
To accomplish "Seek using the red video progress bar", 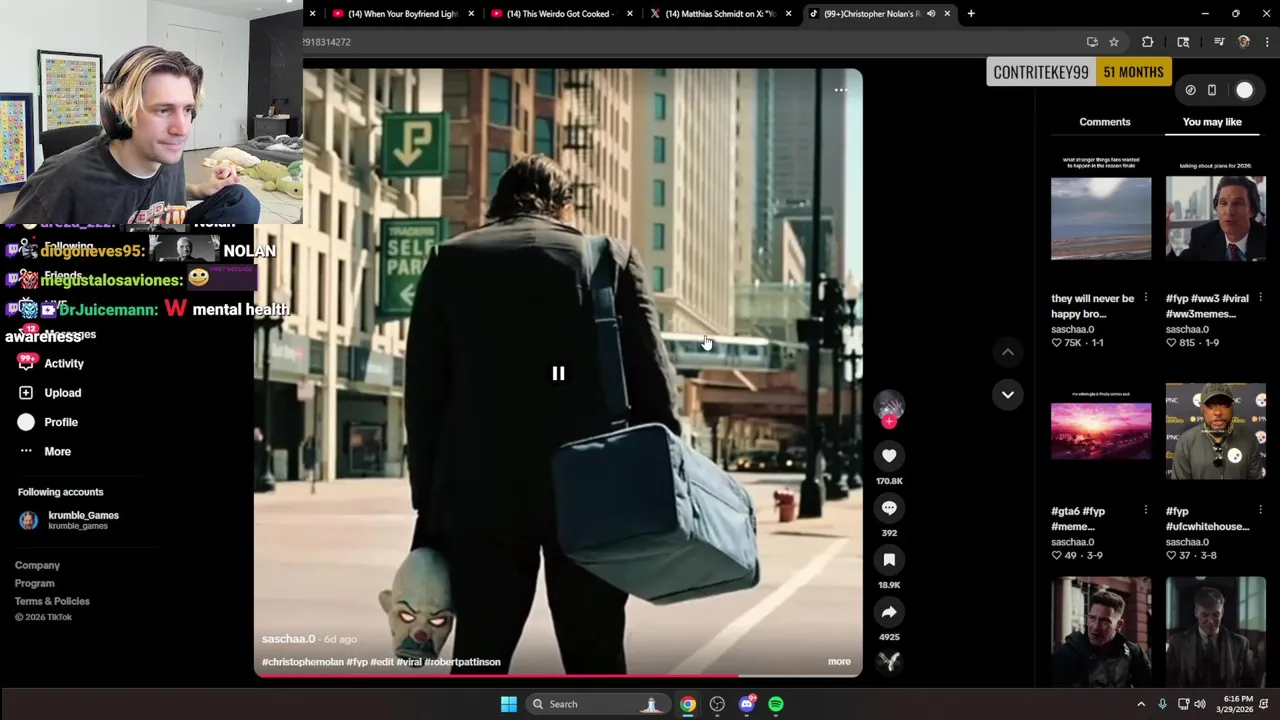I will (x=558, y=675).
